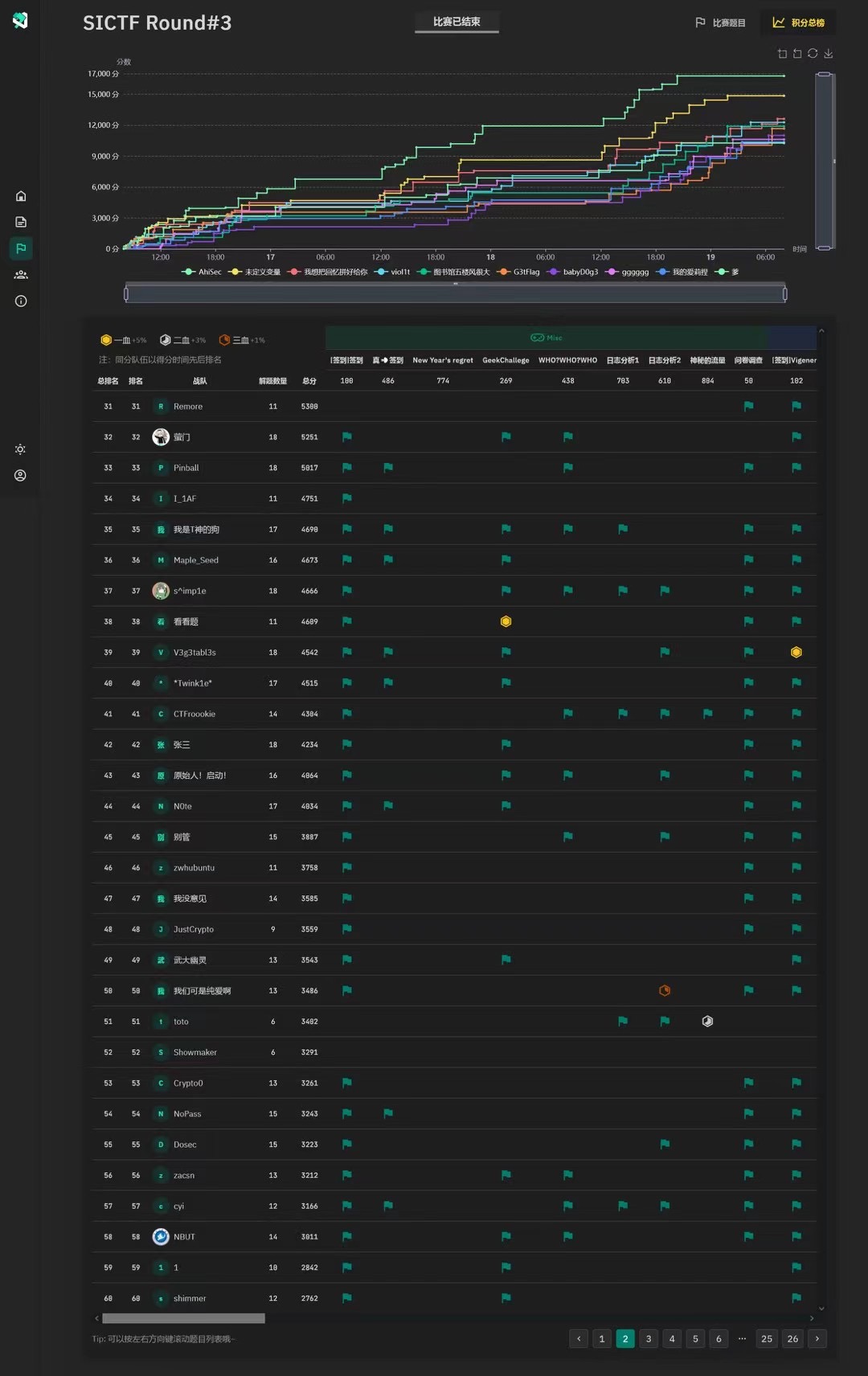Go to scoreboard page 4
This screenshot has height=1376, width=868.
(x=672, y=1338)
